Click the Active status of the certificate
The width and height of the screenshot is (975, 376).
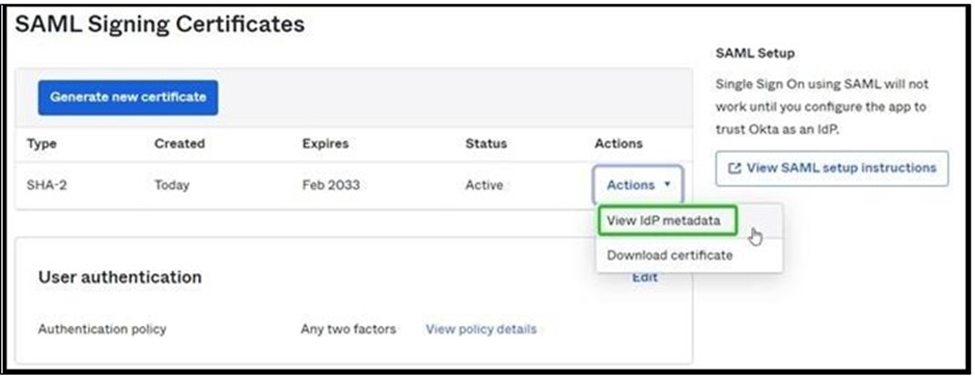point(484,185)
